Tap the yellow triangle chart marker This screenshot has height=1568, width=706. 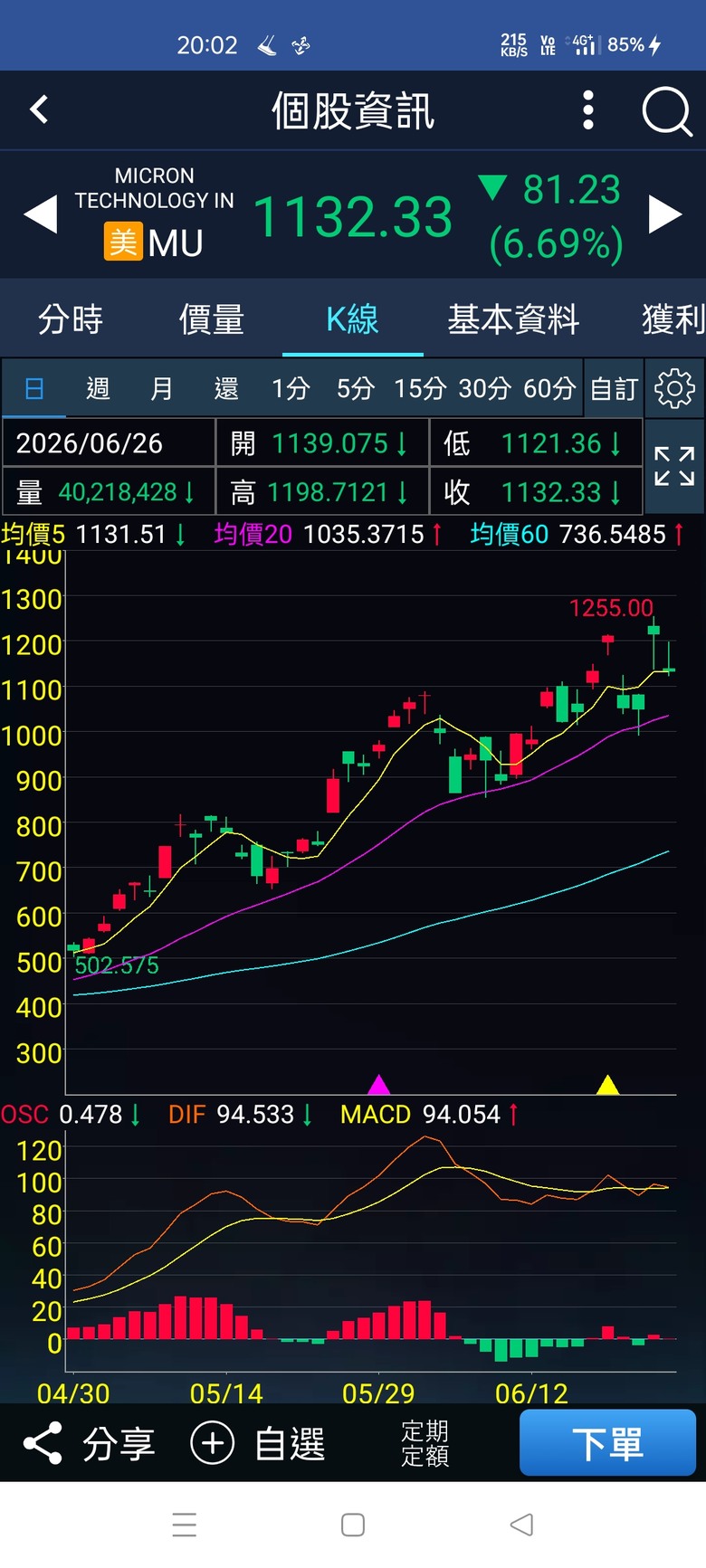coord(607,1084)
